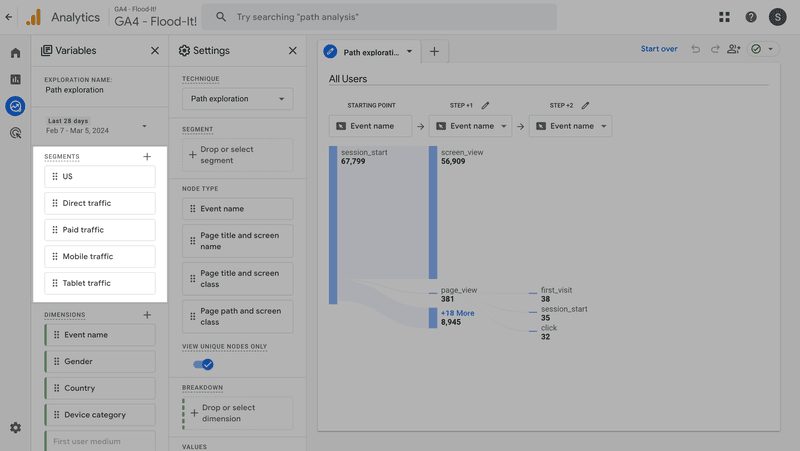This screenshot has width=800, height=451.
Task: Click the plus icon next to Segments
Action: click(x=147, y=157)
